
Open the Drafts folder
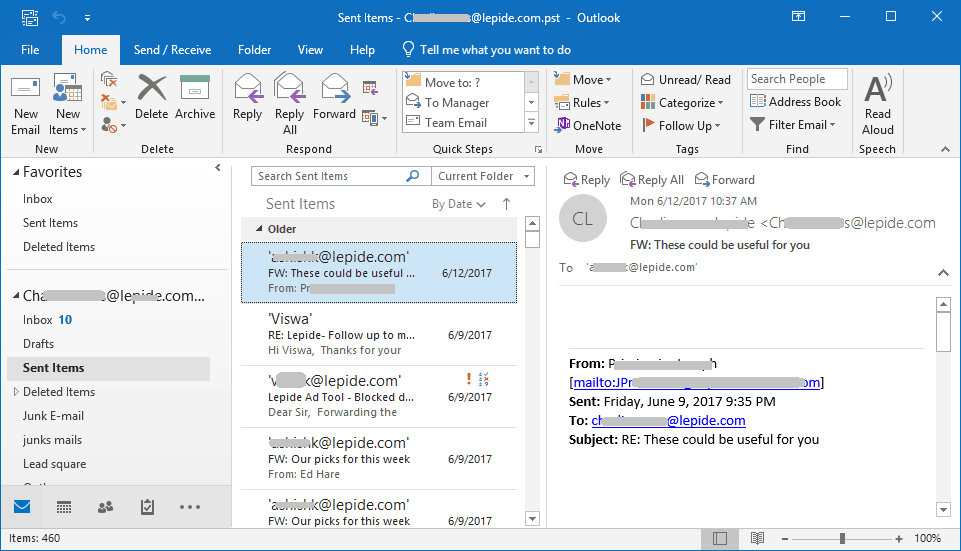39,343
